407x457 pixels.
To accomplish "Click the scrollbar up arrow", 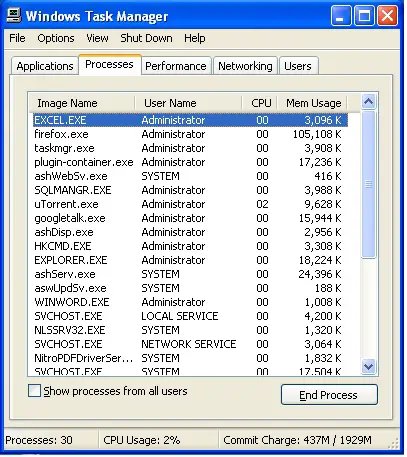I will [368, 101].
